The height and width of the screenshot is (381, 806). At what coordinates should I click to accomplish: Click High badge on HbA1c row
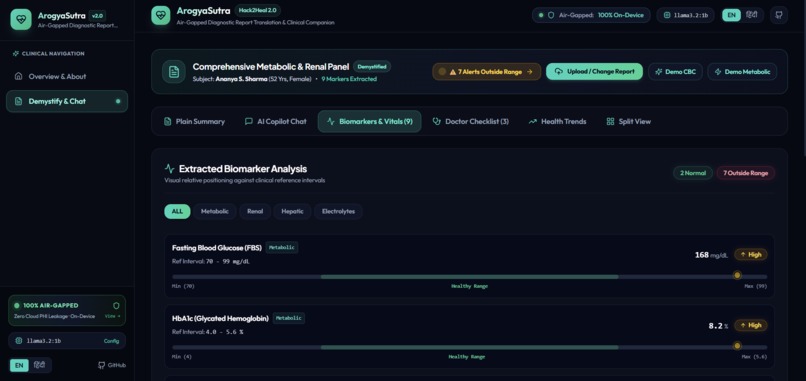tap(751, 325)
